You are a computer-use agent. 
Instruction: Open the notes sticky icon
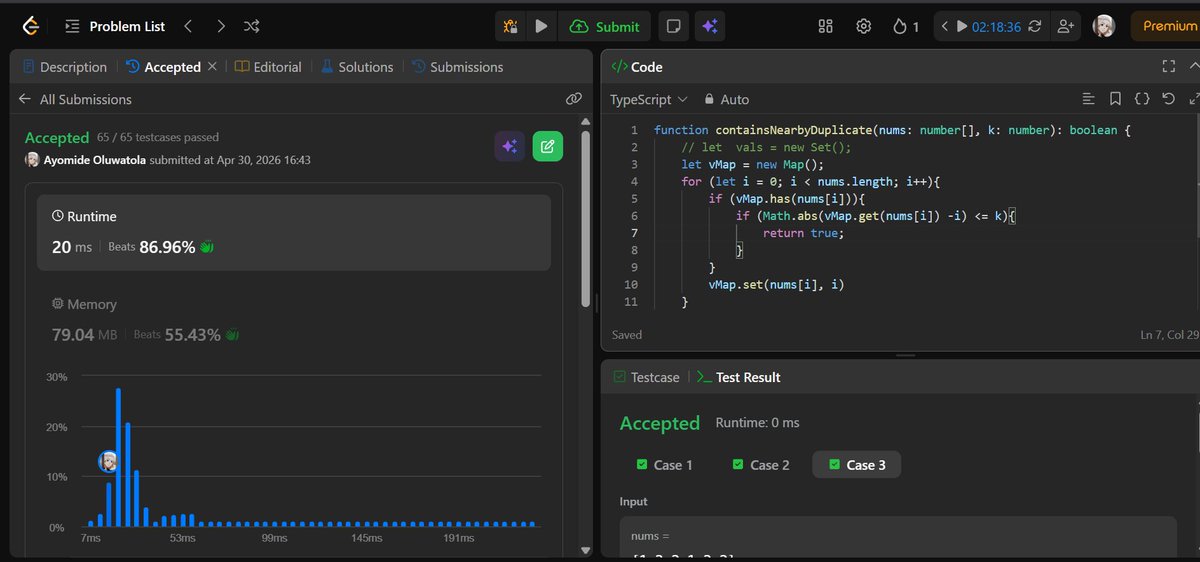(x=676, y=26)
